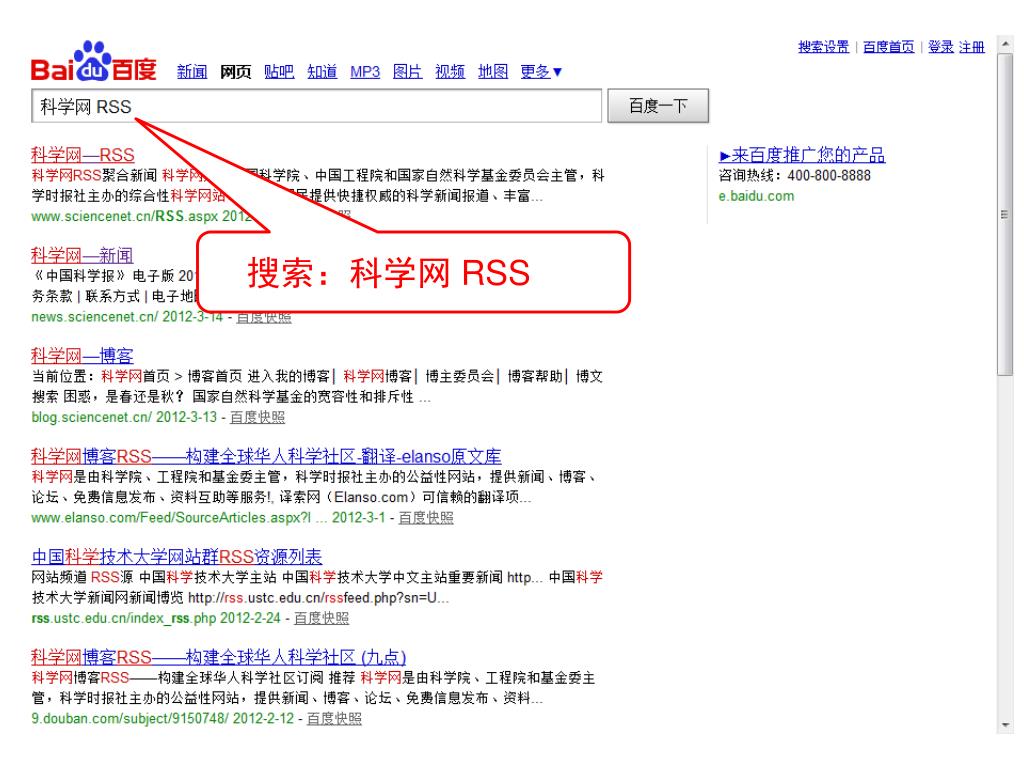Select the 网页 search category
This screenshot has height=768, width=1024.
tap(235, 71)
